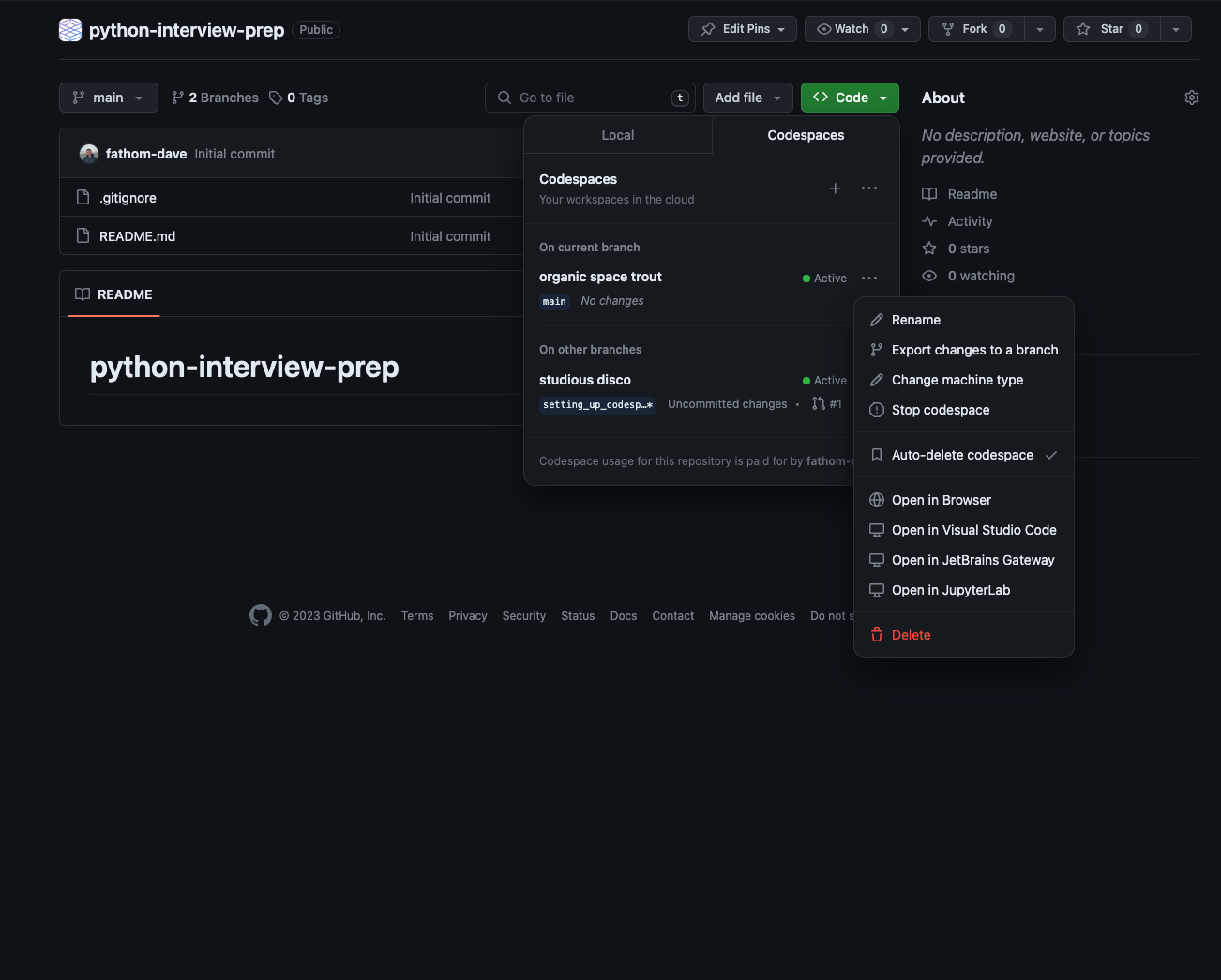
Task: Click the Fork button
Action: pos(976,29)
